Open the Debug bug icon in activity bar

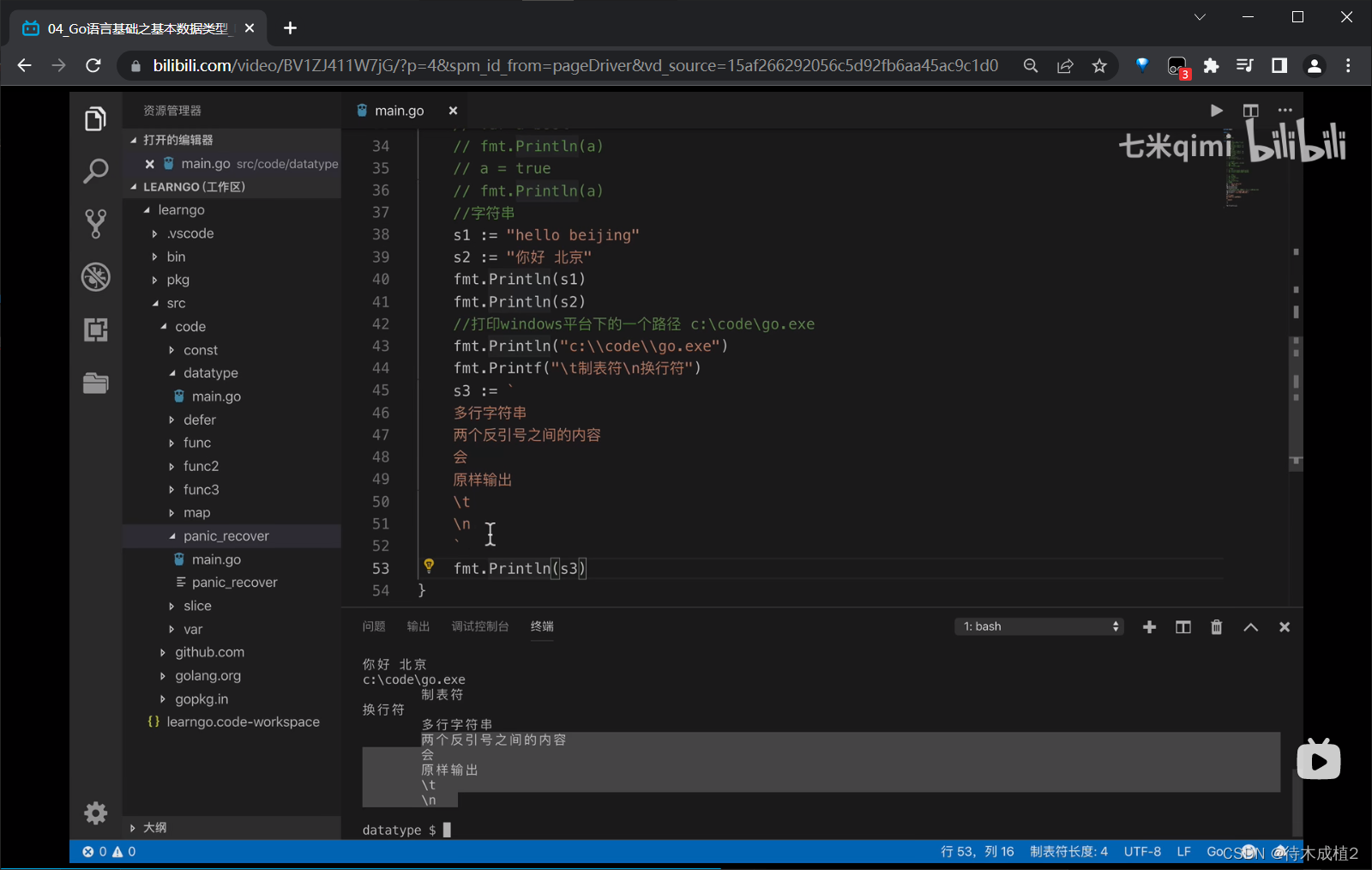click(x=96, y=277)
